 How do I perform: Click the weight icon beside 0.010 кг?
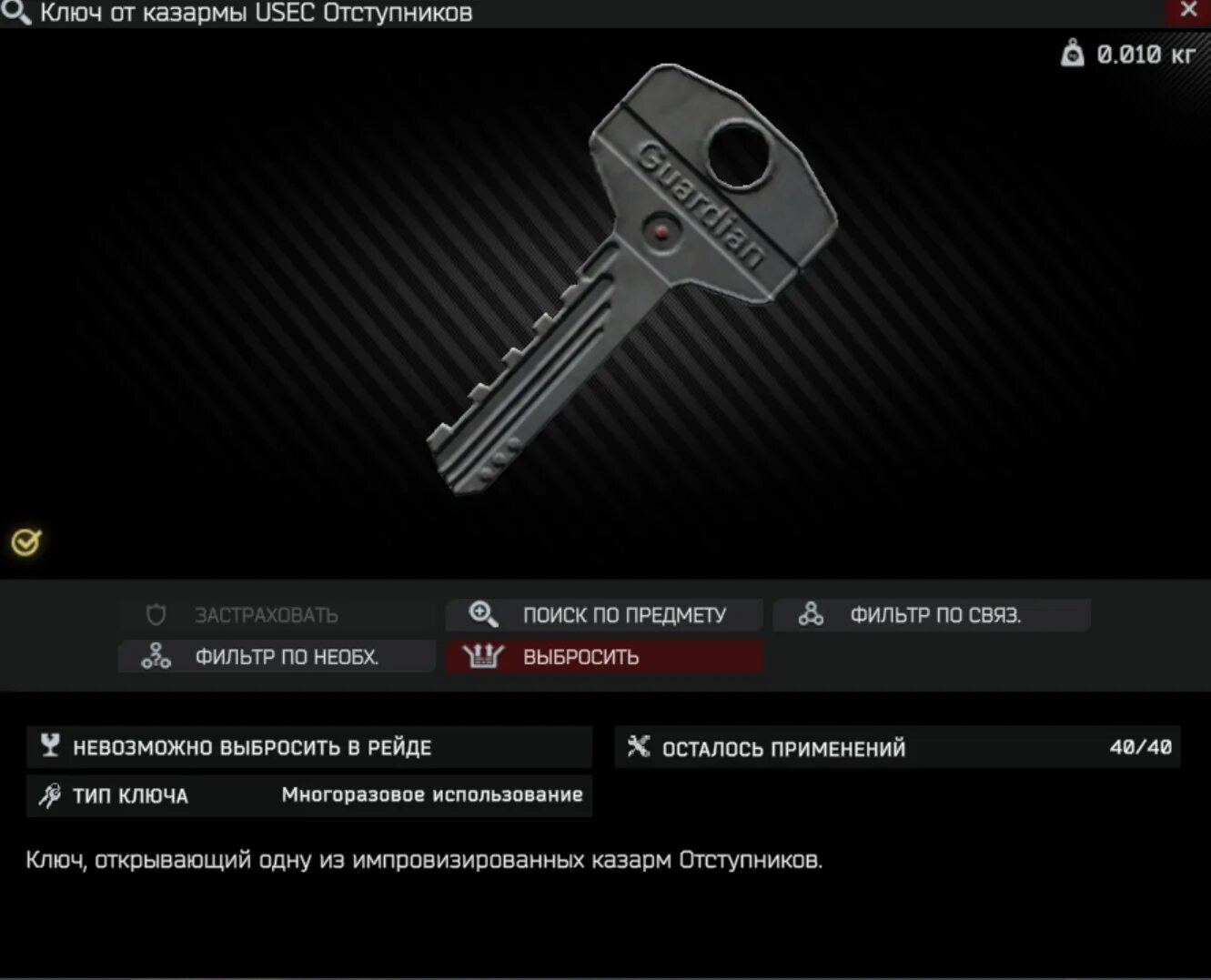tap(1073, 54)
